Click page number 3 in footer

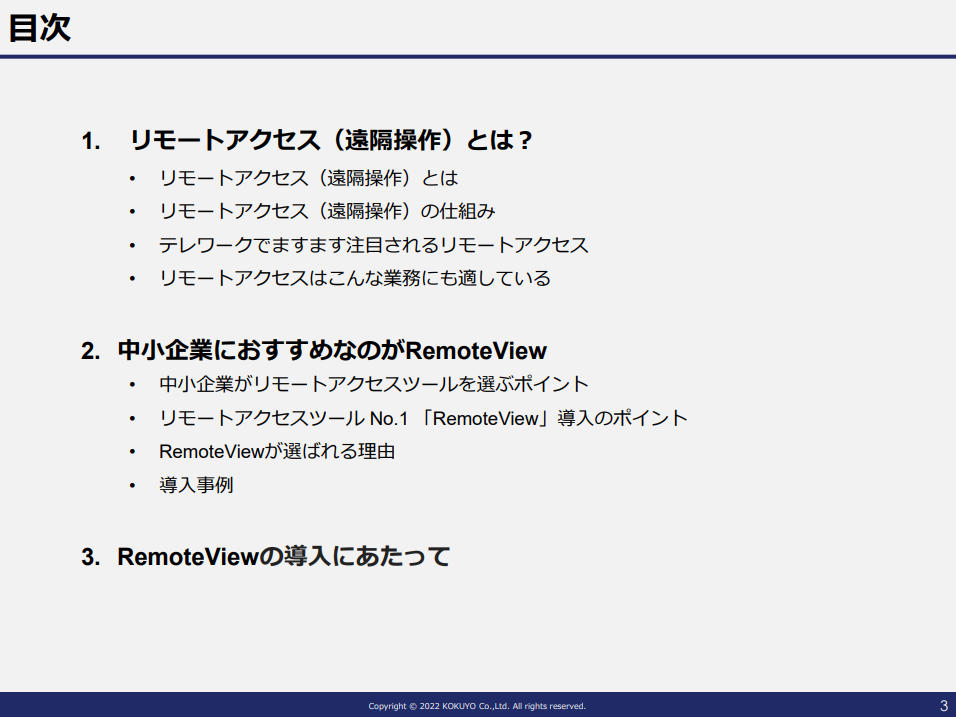(x=944, y=705)
